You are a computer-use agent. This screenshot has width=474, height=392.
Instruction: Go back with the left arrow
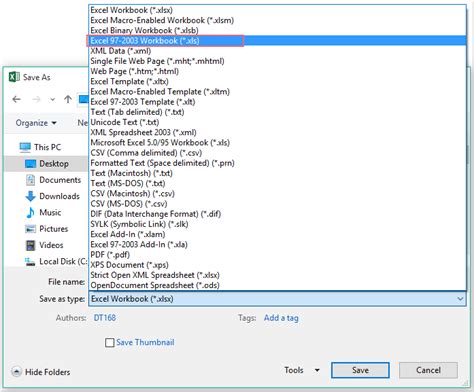(16, 99)
